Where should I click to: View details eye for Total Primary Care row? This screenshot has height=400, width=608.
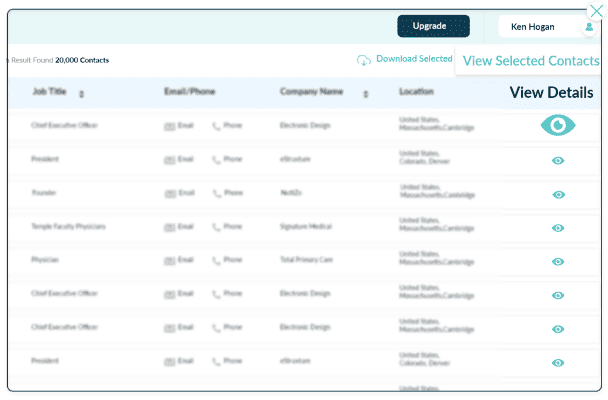click(x=558, y=262)
